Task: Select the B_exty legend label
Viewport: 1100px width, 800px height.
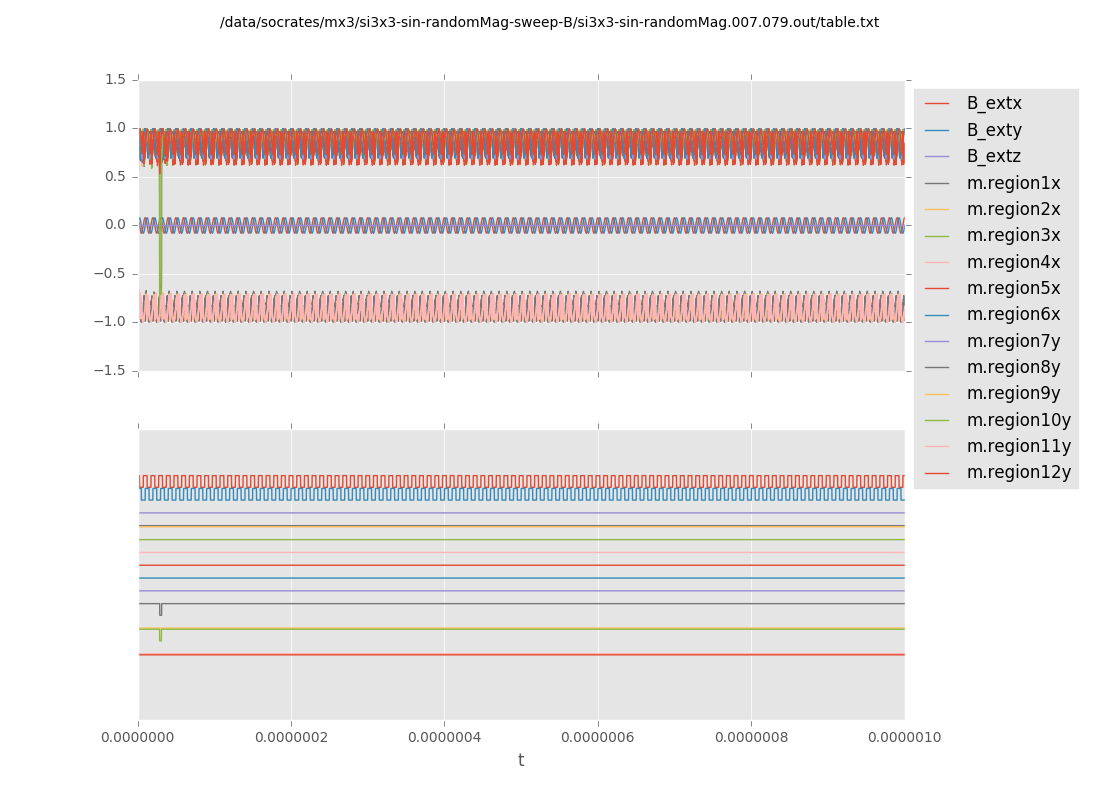Action: tap(993, 130)
